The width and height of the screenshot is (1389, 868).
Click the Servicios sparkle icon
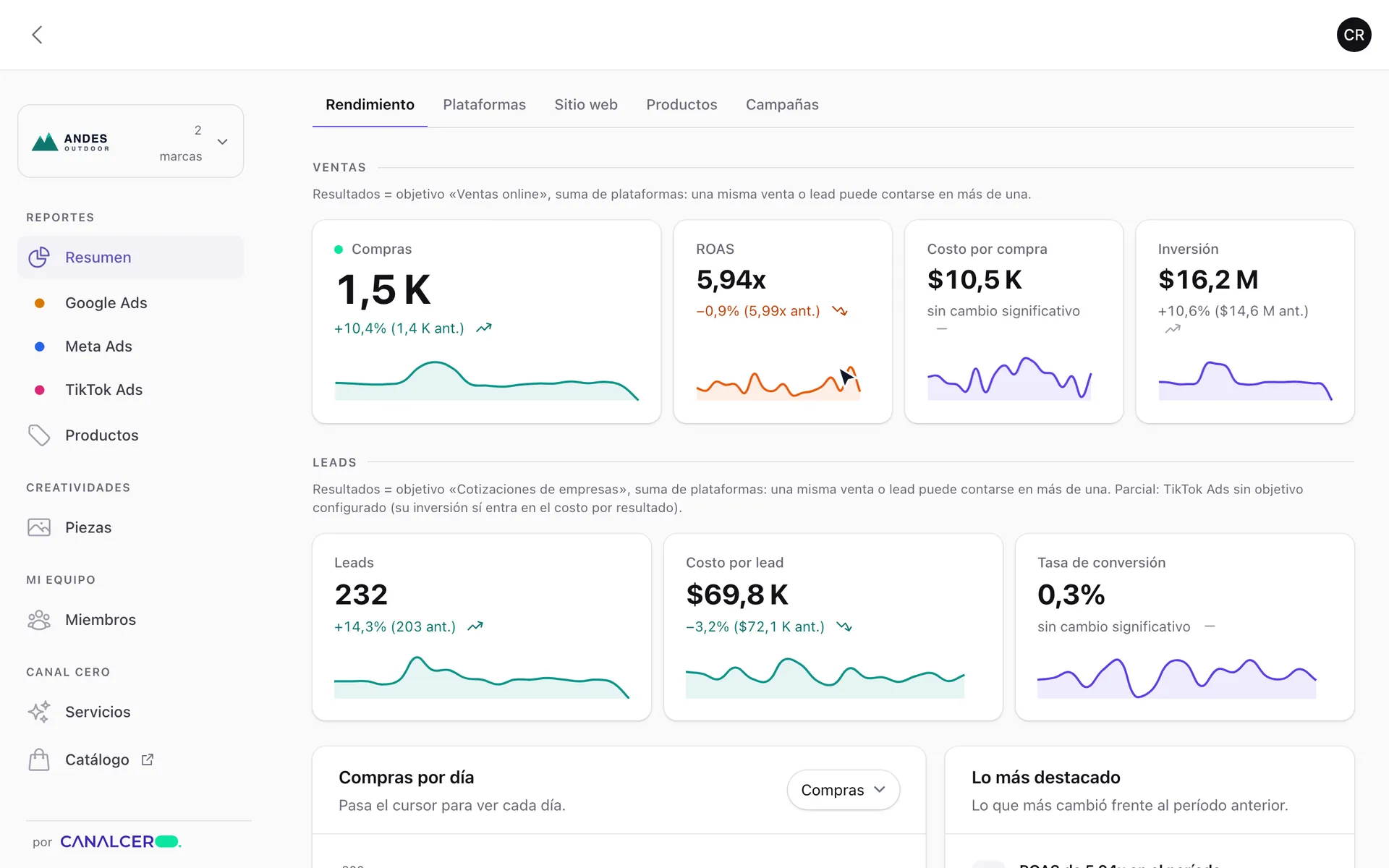pos(39,712)
